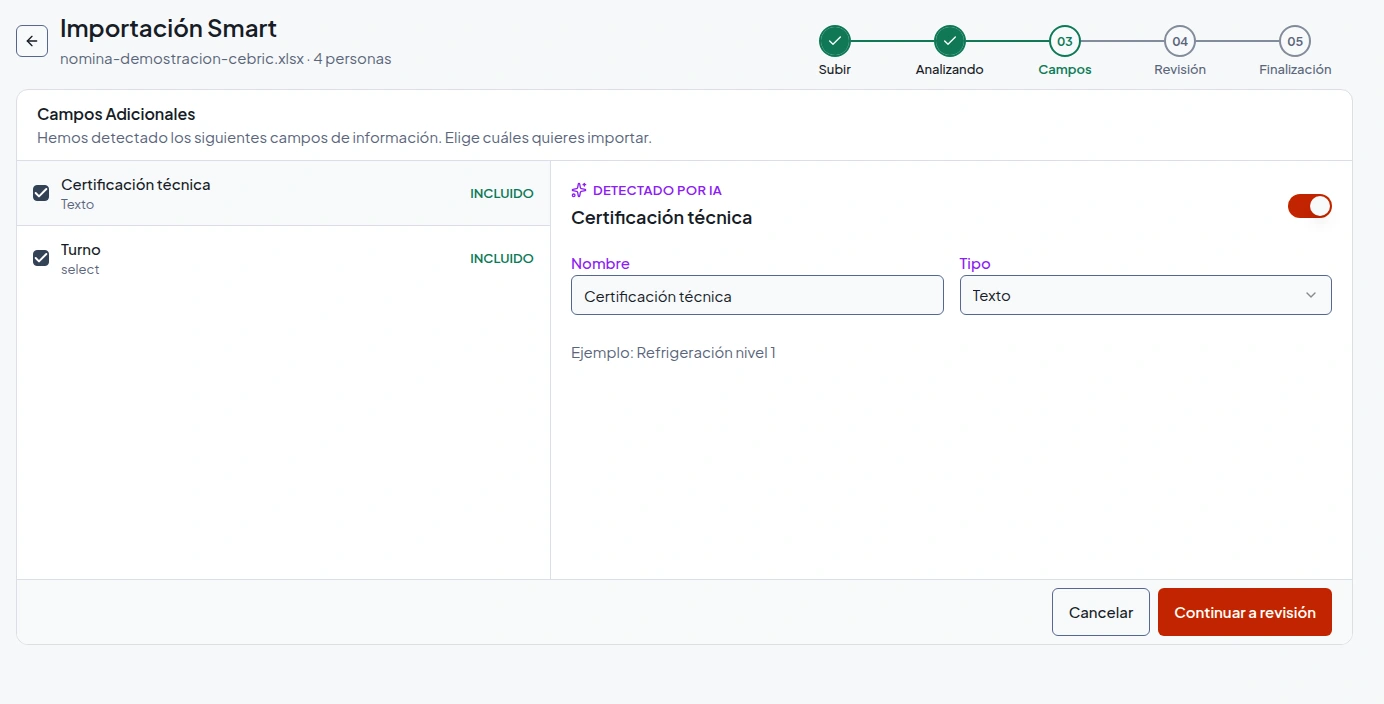Select the Subir step checkmark circle

(x=835, y=41)
